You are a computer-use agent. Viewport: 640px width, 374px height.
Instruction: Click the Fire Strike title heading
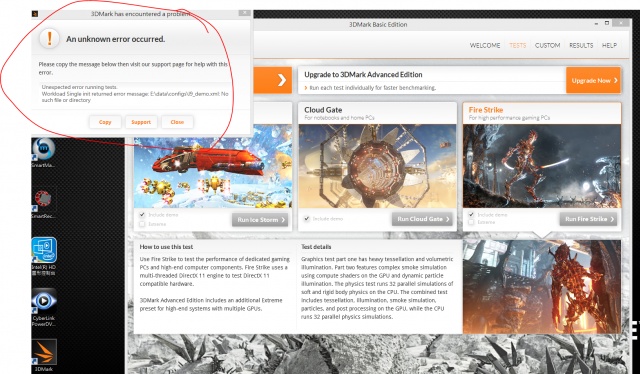(486, 110)
